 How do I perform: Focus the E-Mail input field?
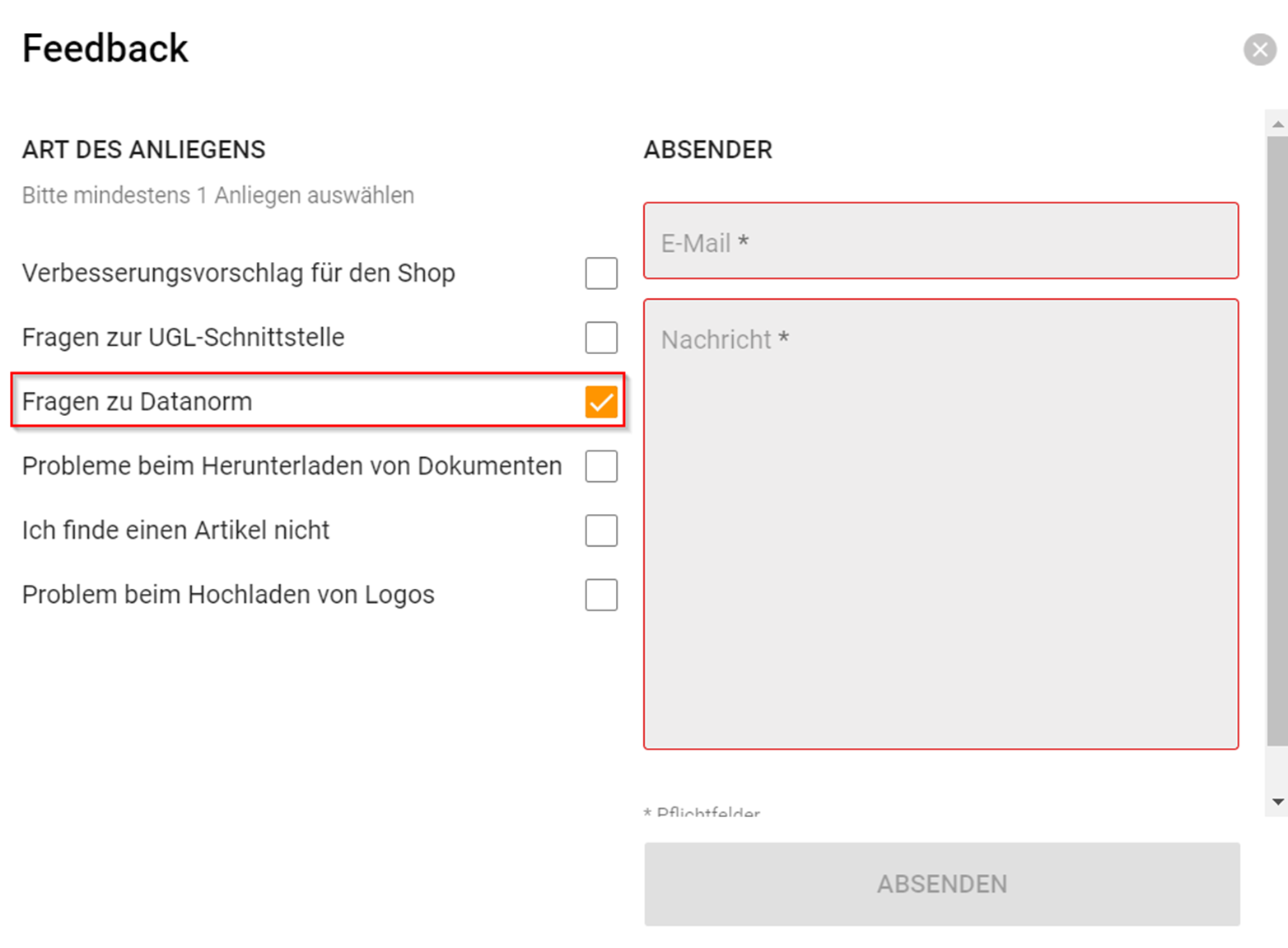tap(940, 241)
